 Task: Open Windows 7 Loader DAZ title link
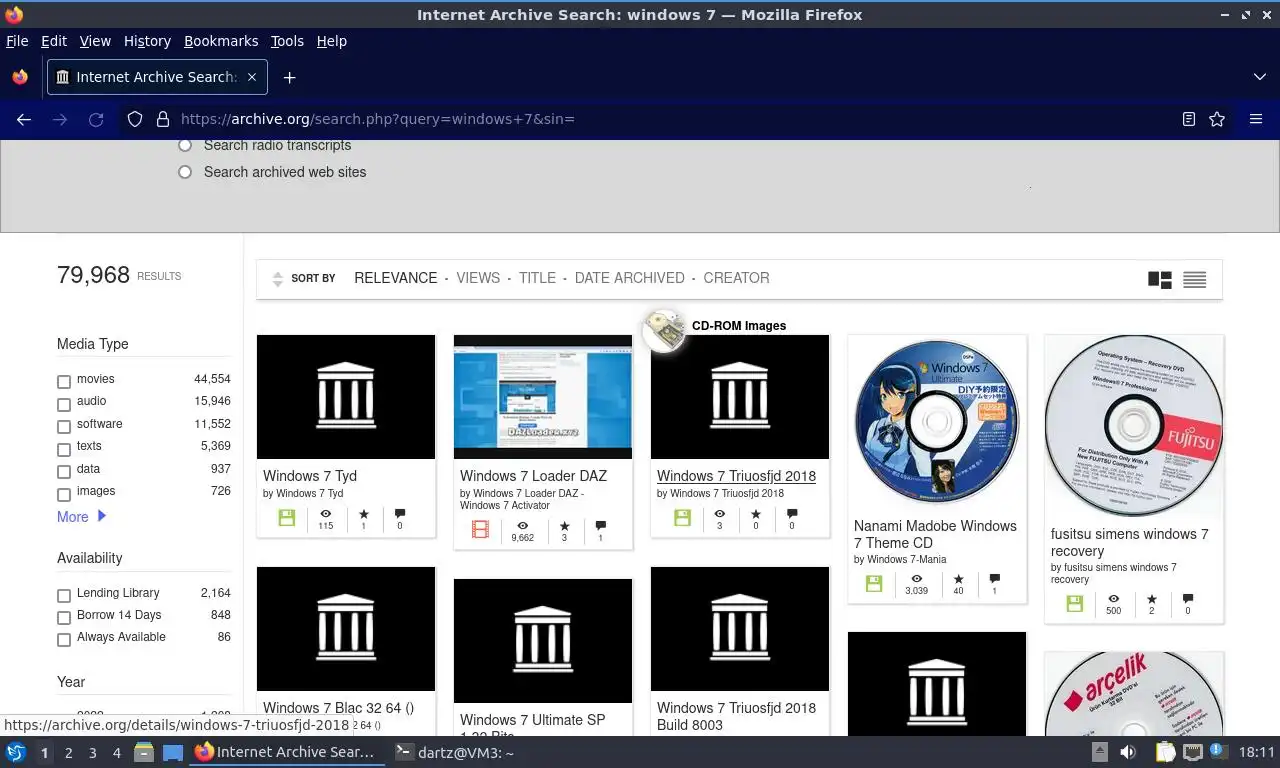pos(533,476)
